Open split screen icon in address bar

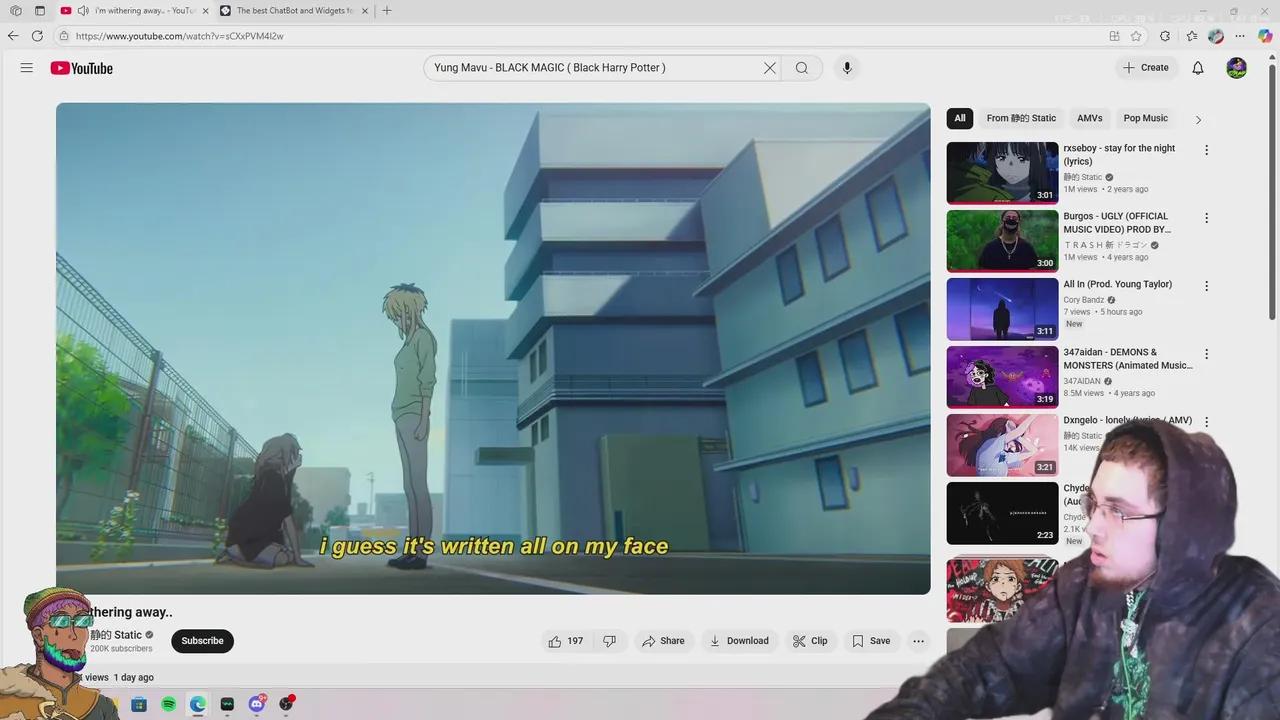pyautogui.click(x=1114, y=36)
